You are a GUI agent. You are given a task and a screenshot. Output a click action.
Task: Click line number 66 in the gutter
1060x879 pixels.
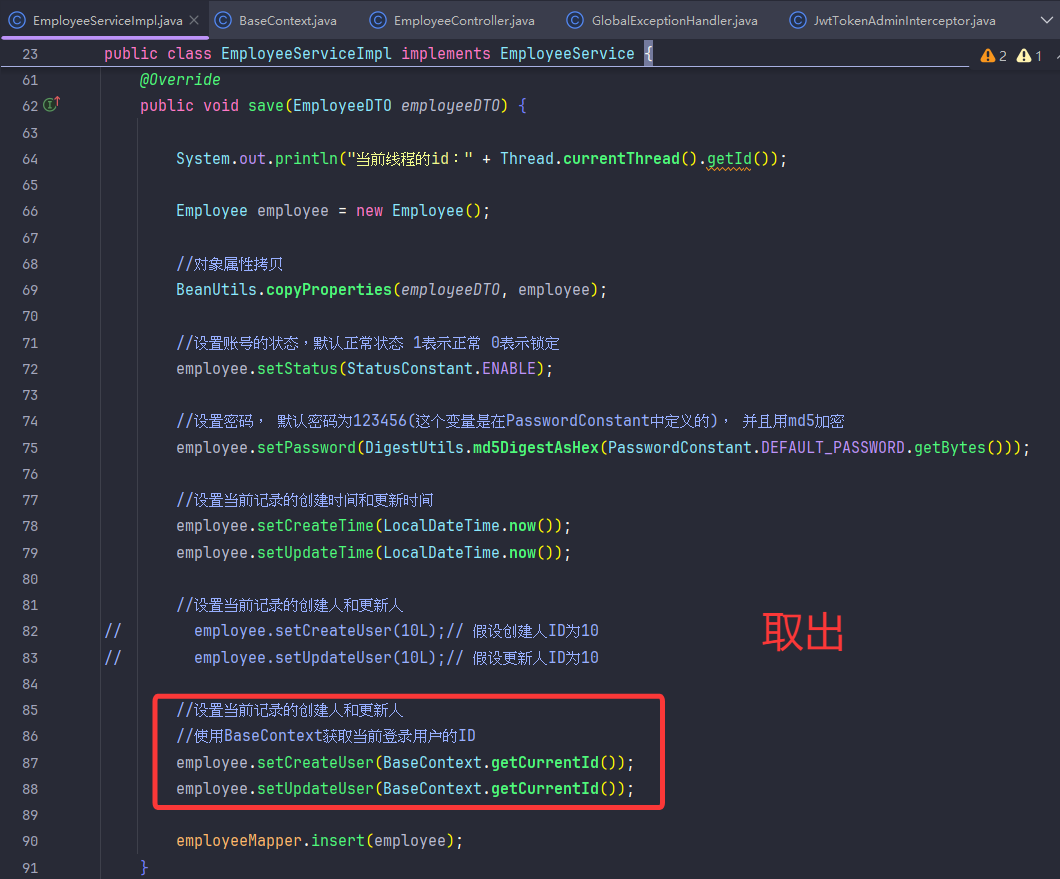coord(30,211)
